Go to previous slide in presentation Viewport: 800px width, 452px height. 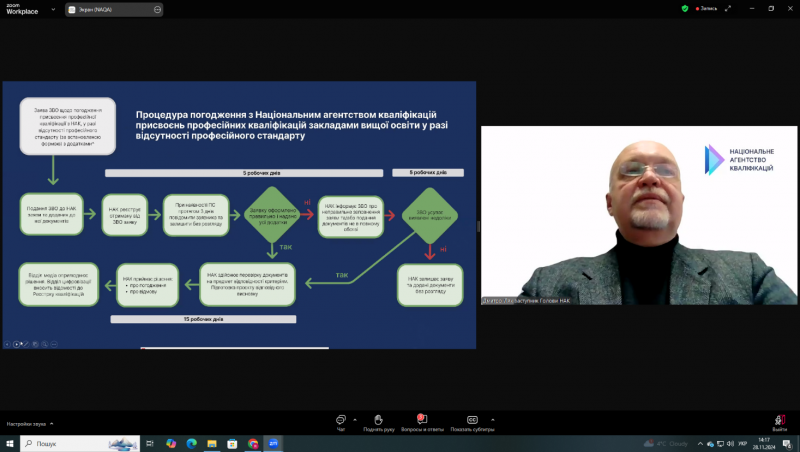(x=7, y=344)
